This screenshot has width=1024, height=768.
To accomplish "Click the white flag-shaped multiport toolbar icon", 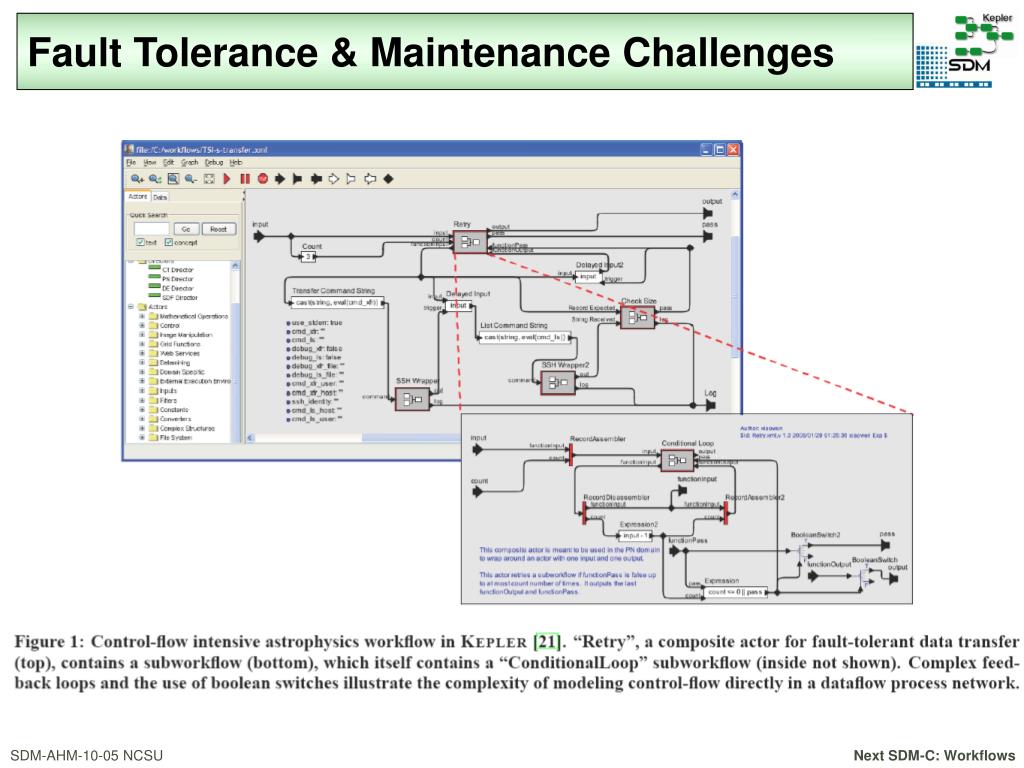I will (351, 179).
